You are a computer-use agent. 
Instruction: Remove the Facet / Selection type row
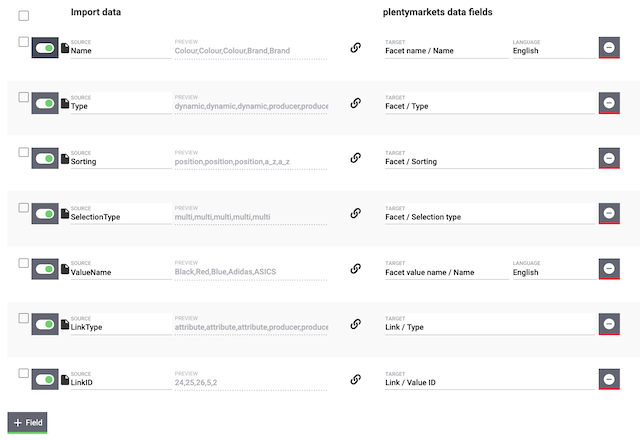tap(609, 214)
